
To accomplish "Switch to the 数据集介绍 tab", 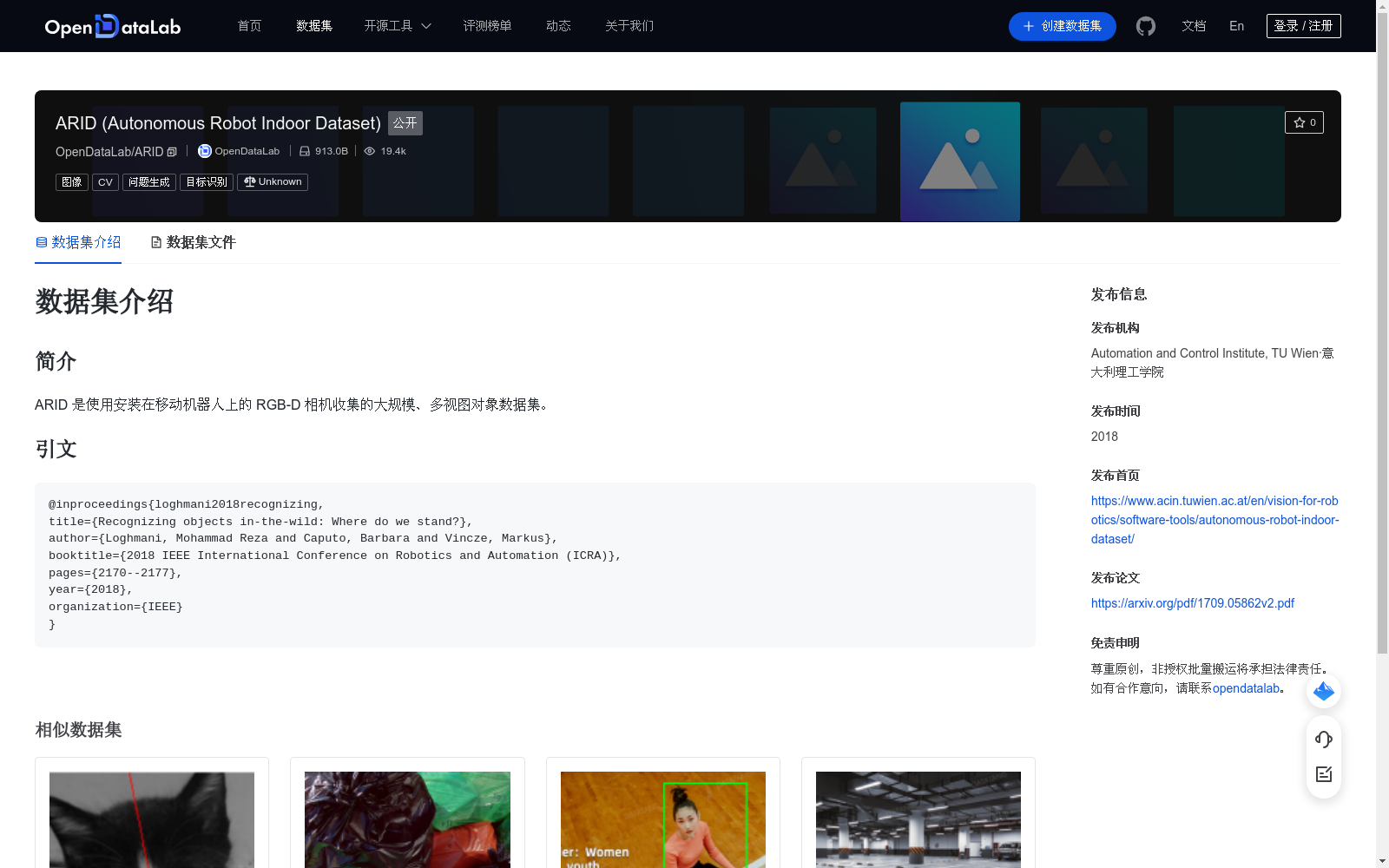I will tap(78, 242).
